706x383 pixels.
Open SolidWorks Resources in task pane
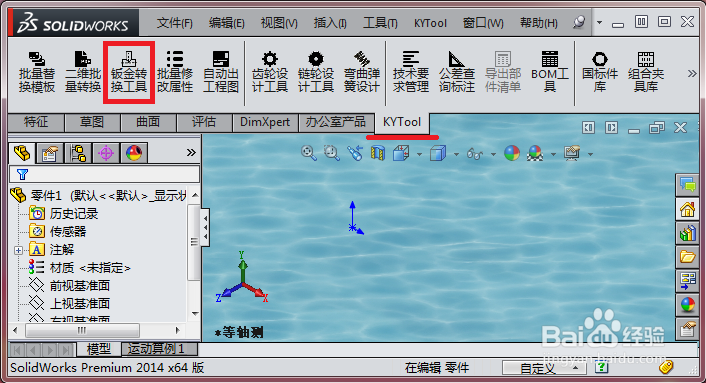[x=687, y=210]
